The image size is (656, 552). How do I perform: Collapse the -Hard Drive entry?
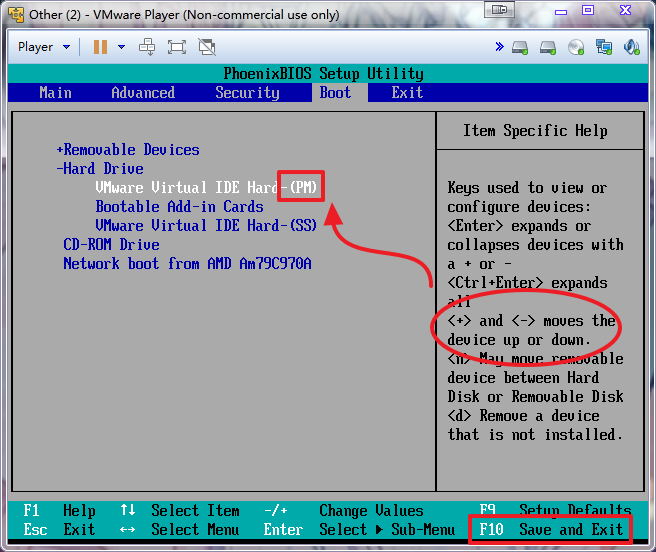(100, 169)
